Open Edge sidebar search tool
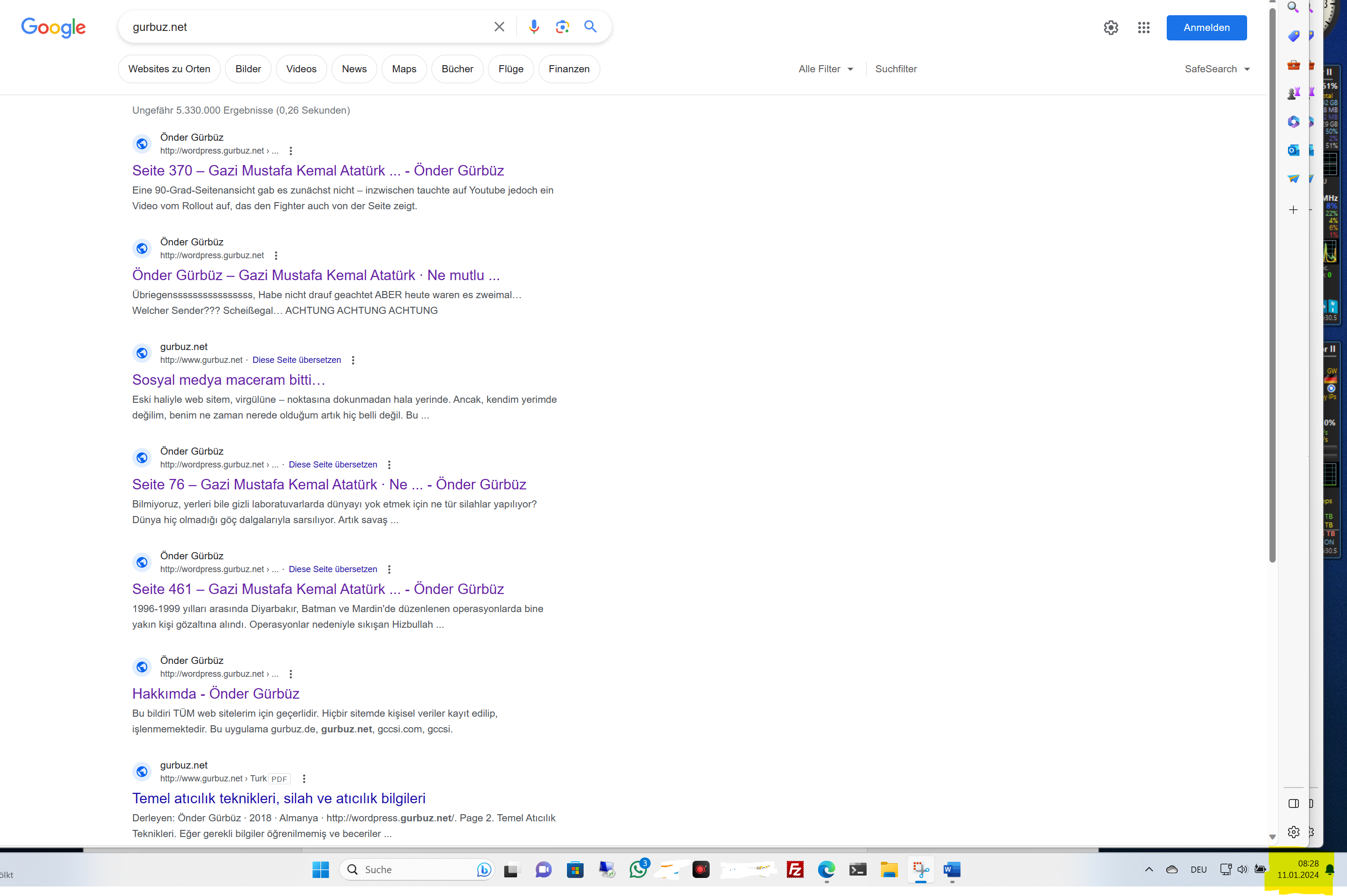1347x896 pixels. point(1293,8)
